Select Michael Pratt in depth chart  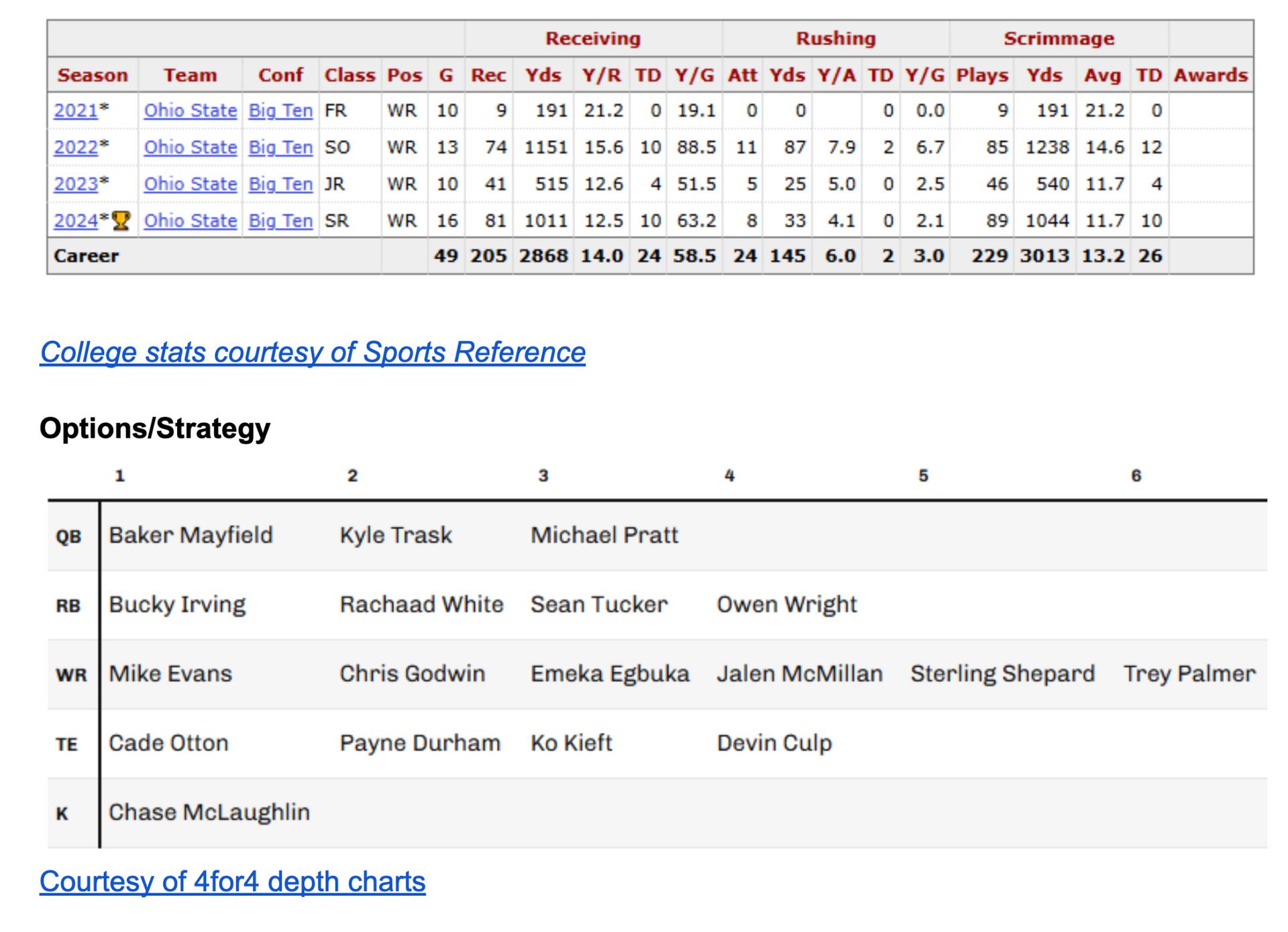604,535
